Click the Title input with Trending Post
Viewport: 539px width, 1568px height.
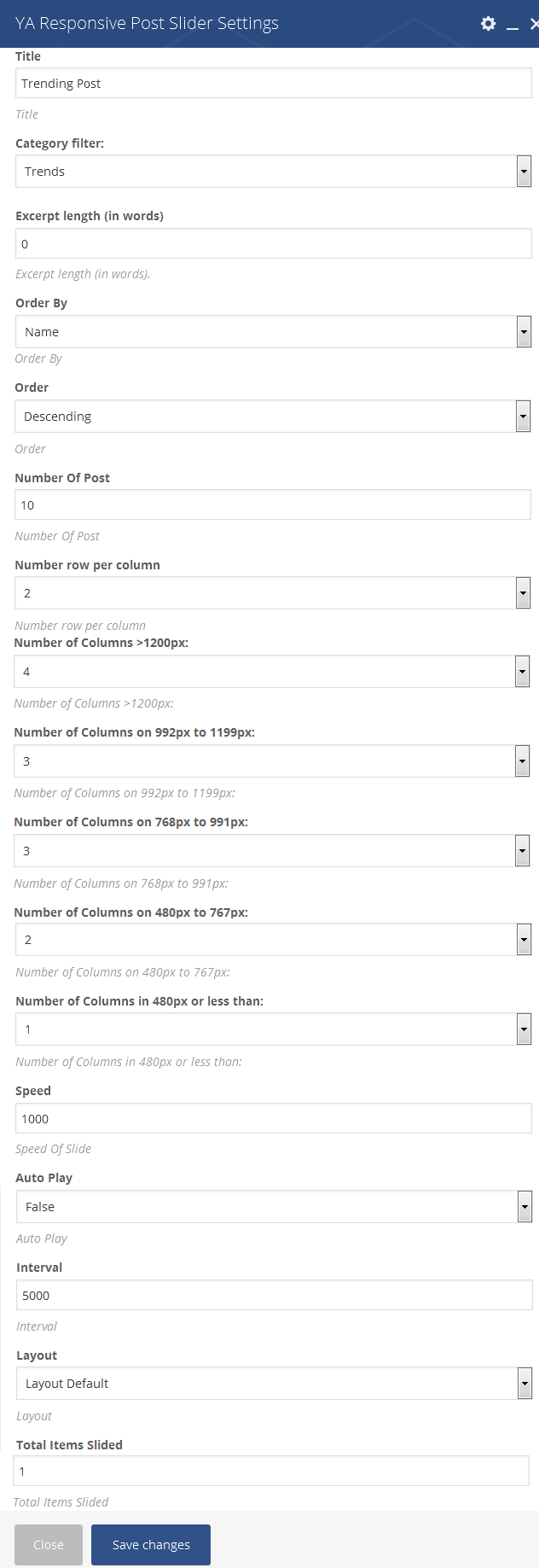[274, 84]
